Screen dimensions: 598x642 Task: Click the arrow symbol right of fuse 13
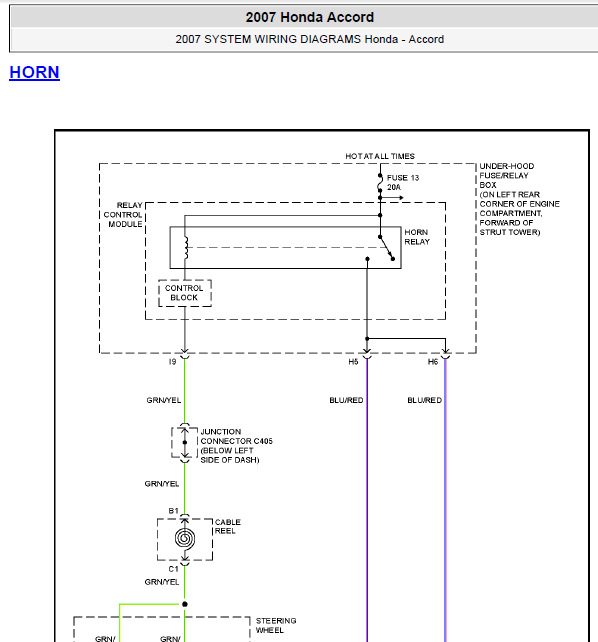(393, 198)
